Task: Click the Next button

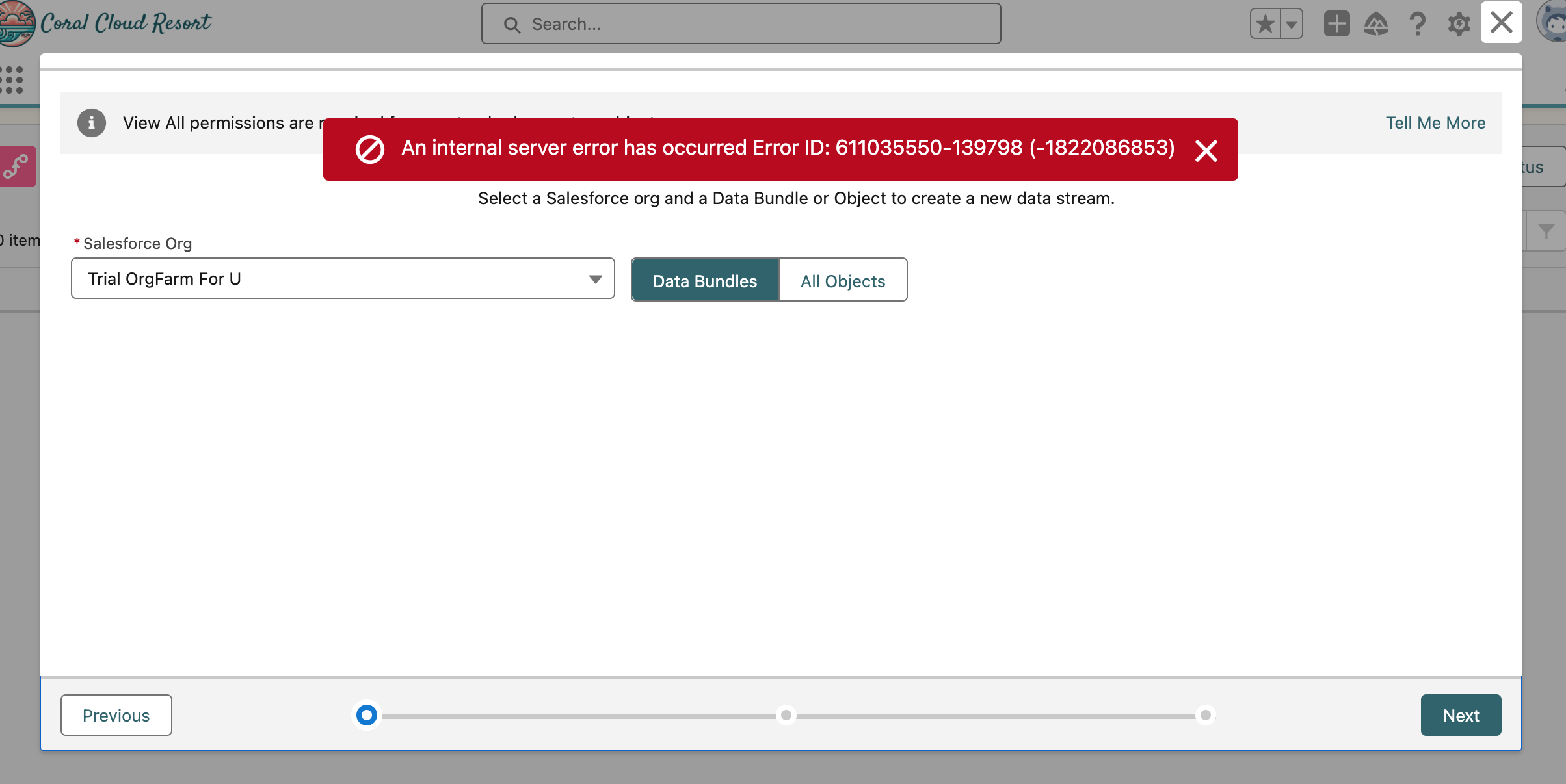Action: pos(1461,715)
